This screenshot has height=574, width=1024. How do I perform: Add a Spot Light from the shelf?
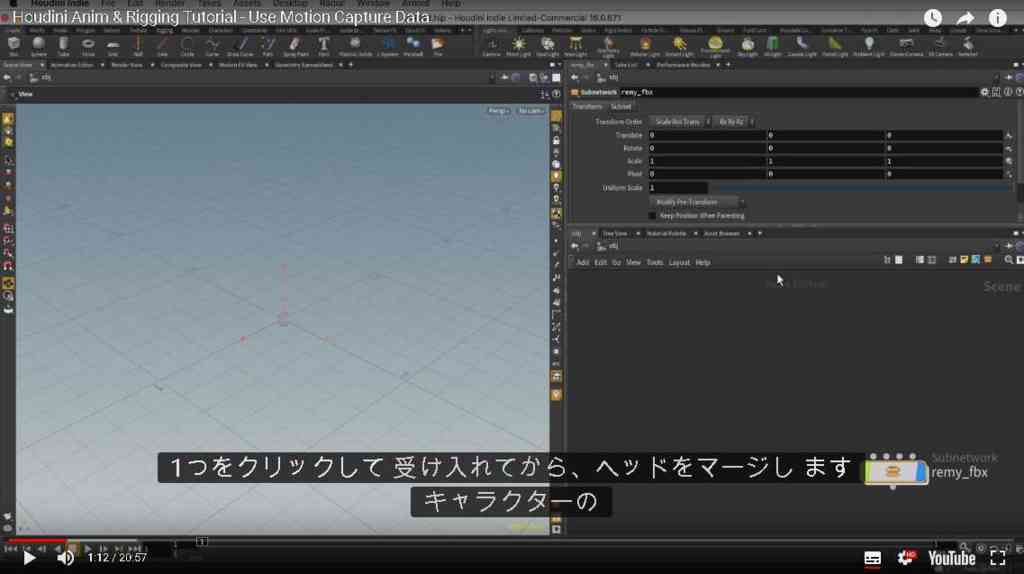547,46
